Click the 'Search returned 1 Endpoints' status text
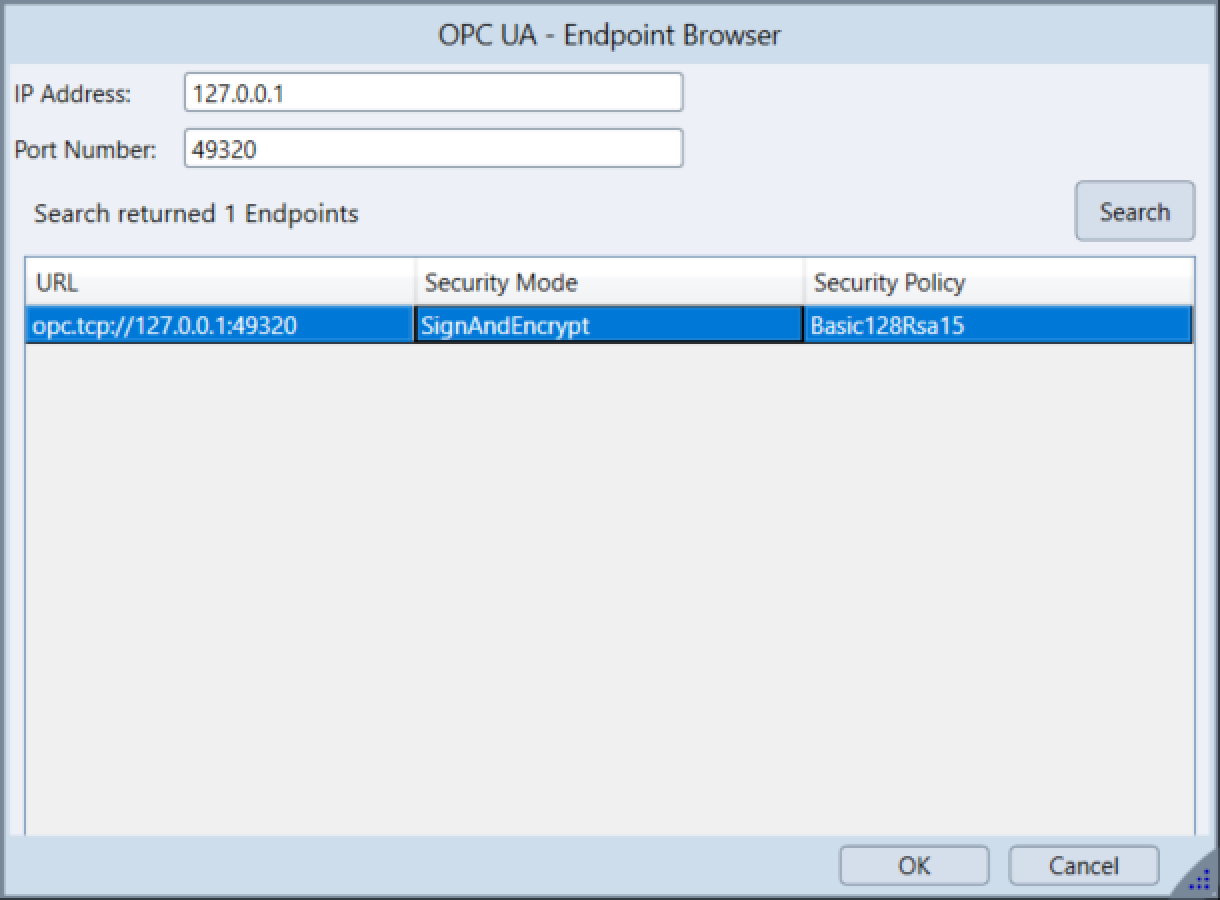This screenshot has height=900, width=1220. pos(196,213)
